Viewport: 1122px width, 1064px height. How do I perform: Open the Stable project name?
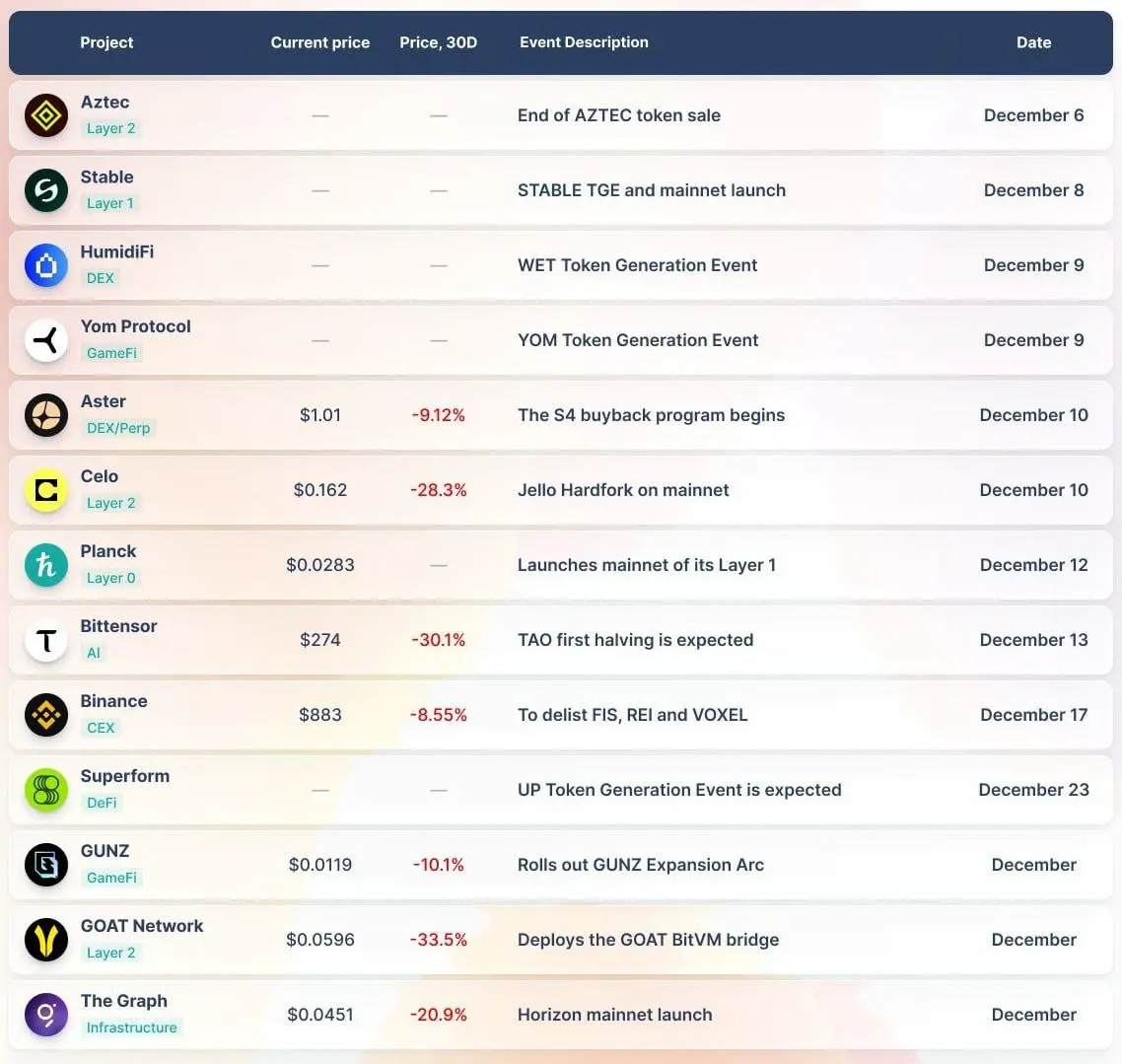[106, 177]
